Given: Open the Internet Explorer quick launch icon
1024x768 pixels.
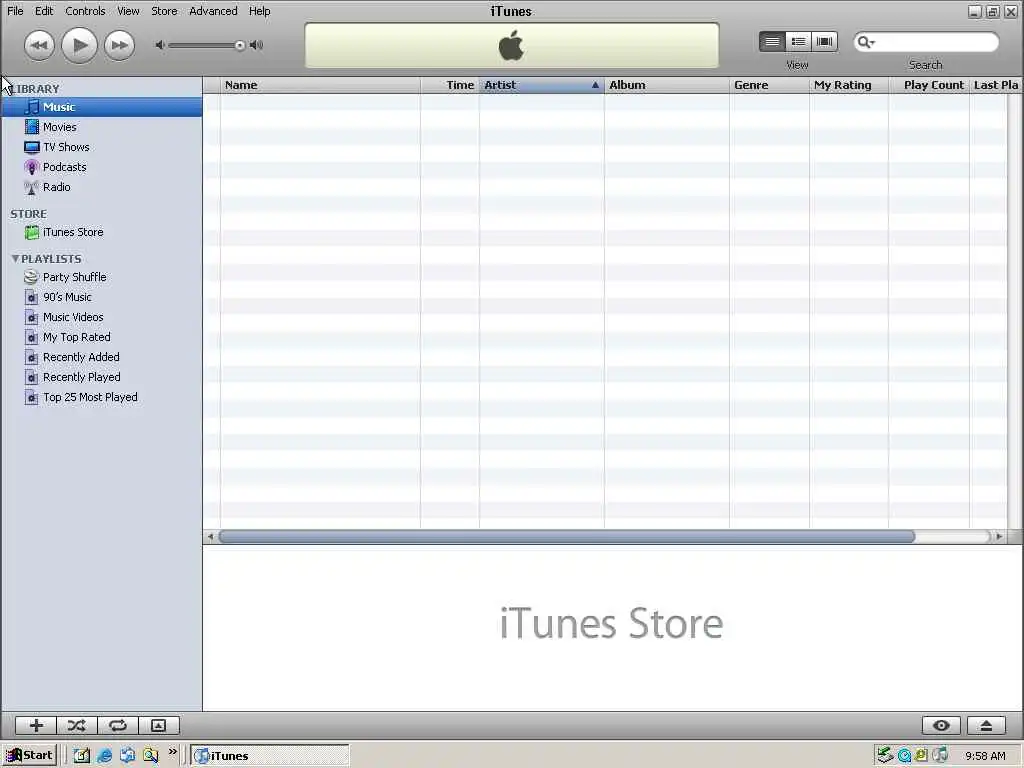Looking at the screenshot, I should [104, 756].
